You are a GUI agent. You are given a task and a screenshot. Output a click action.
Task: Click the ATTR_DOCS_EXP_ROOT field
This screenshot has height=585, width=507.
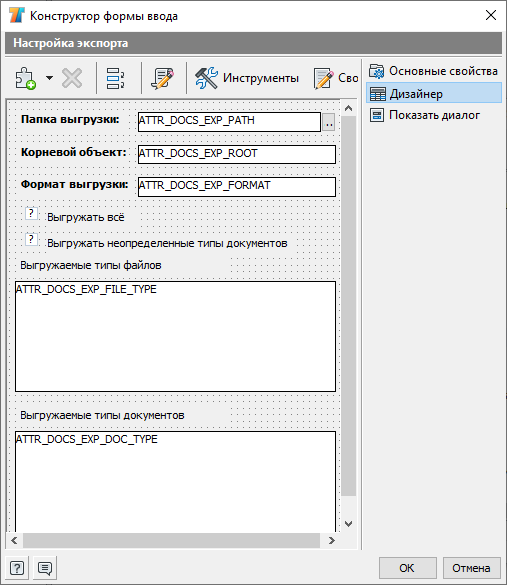pos(237,154)
